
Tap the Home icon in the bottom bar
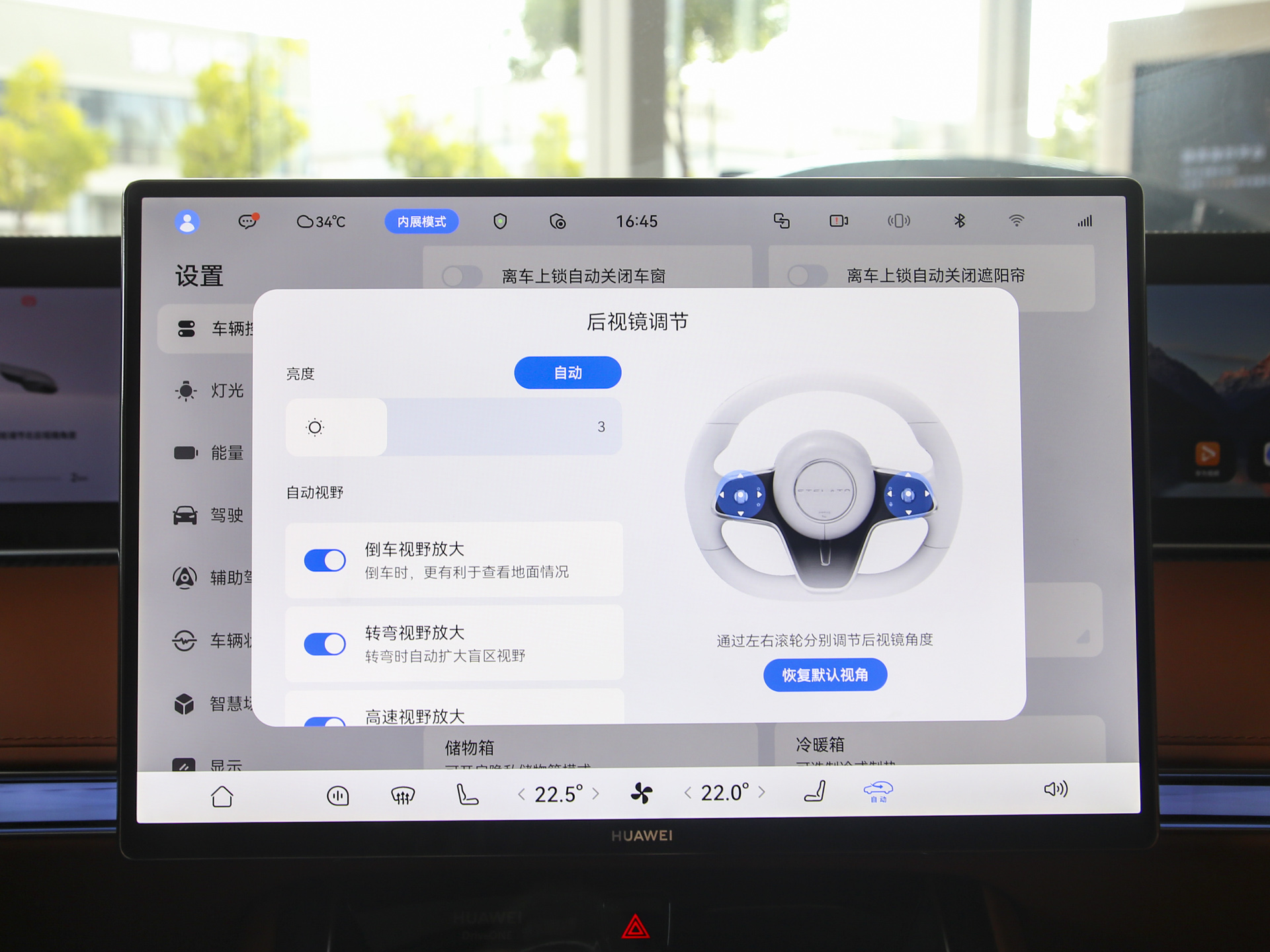(x=222, y=795)
